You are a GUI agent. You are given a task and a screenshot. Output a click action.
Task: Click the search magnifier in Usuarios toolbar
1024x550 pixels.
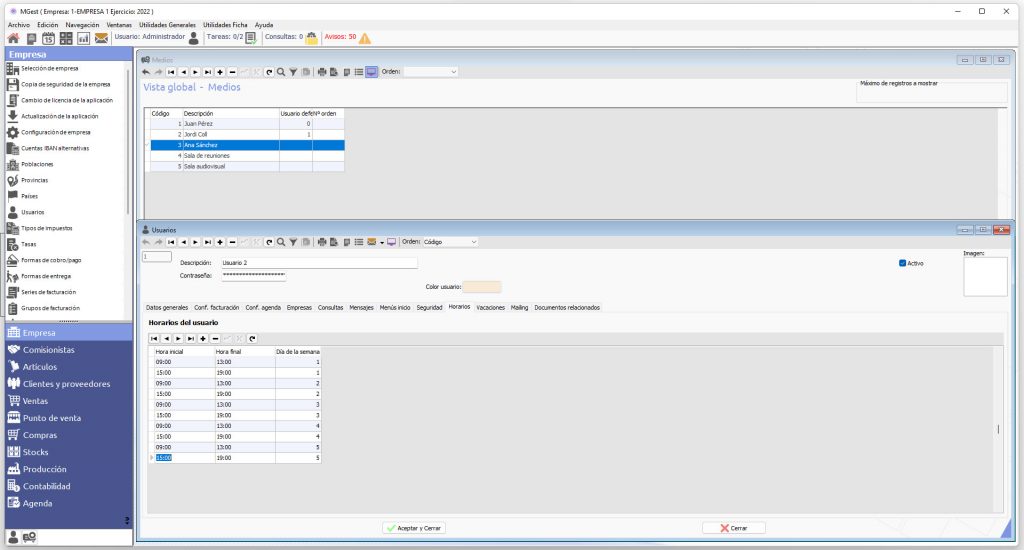[x=281, y=242]
